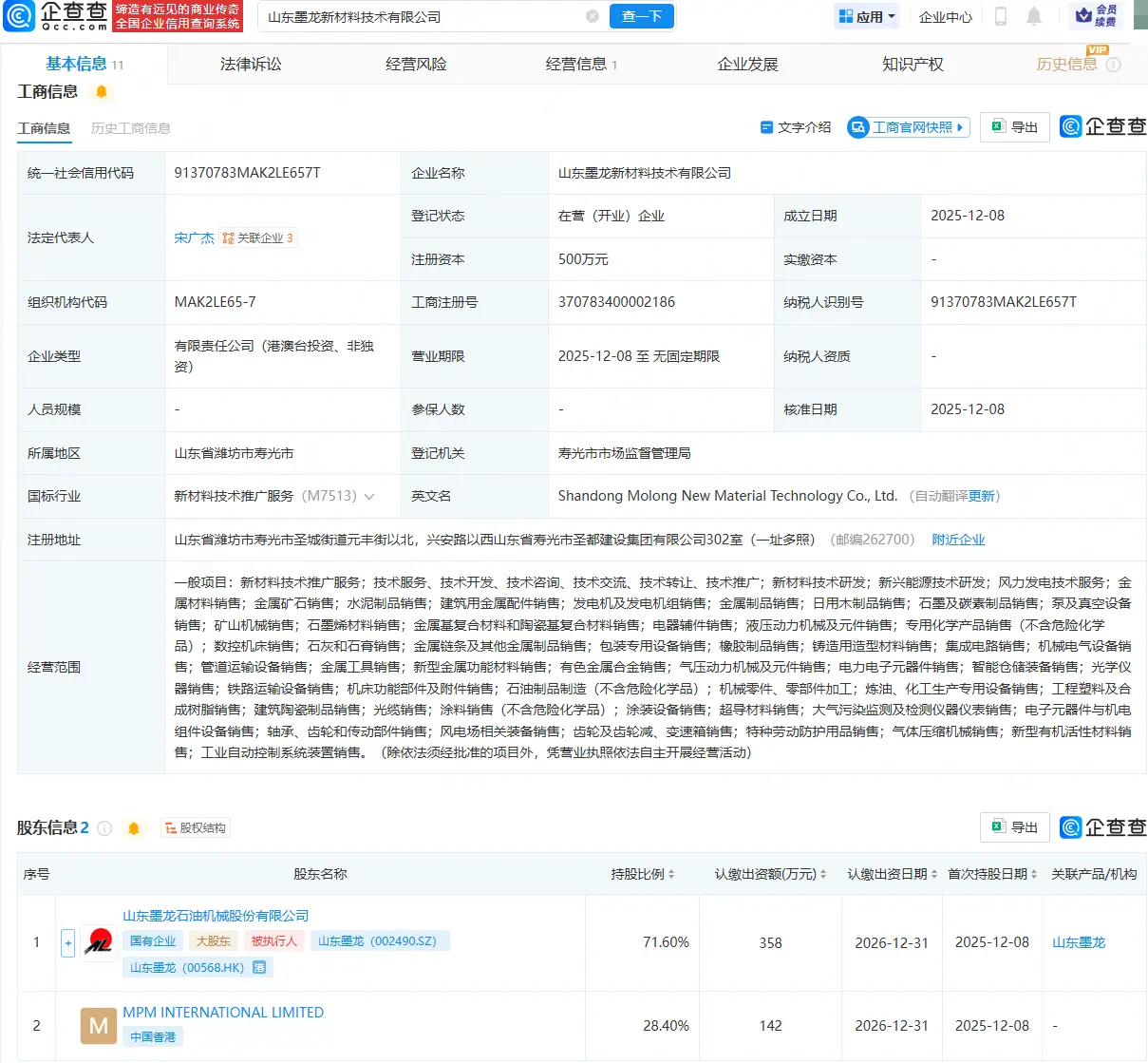
Task: Expand the 国标行业 industry code dropdown
Action: coord(370,496)
